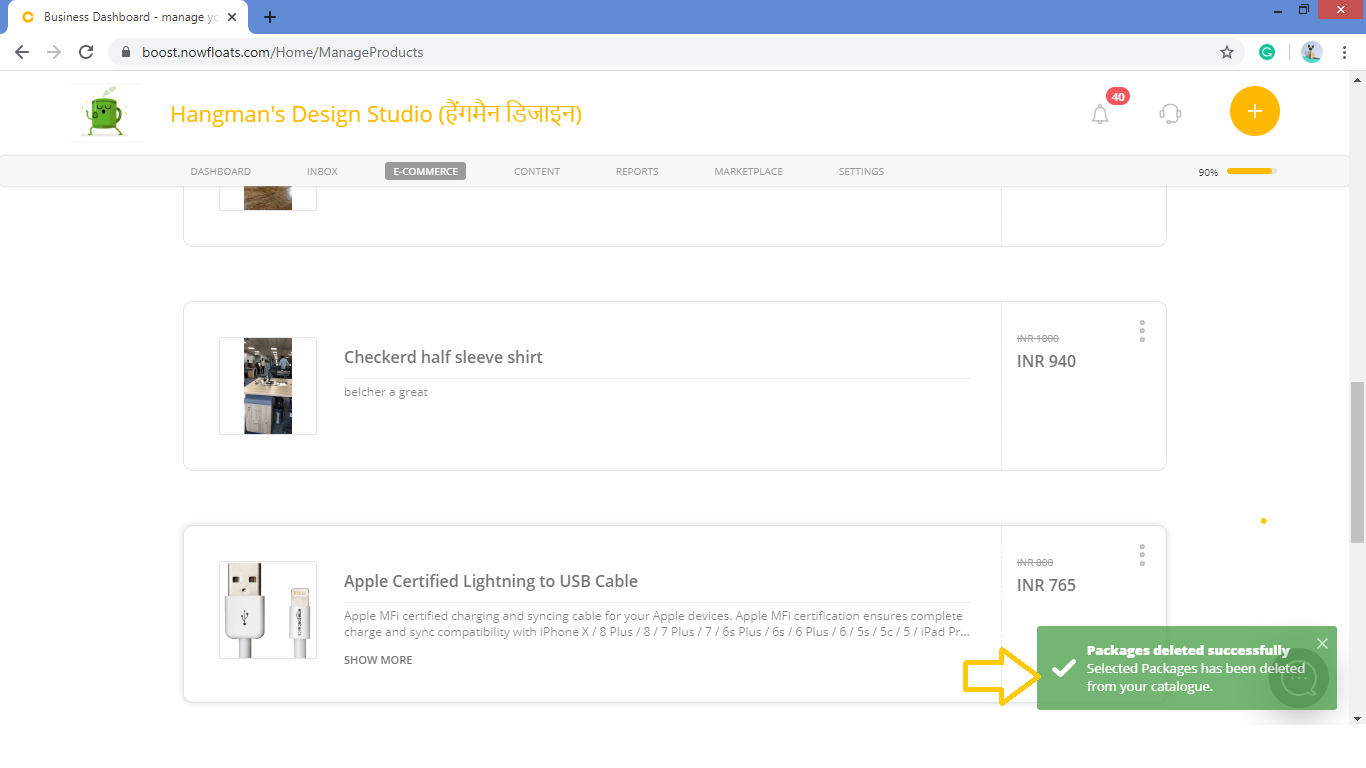1366x768 pixels.
Task: Click the struck-through INR 800 price
Action: pyautogui.click(x=1035, y=563)
